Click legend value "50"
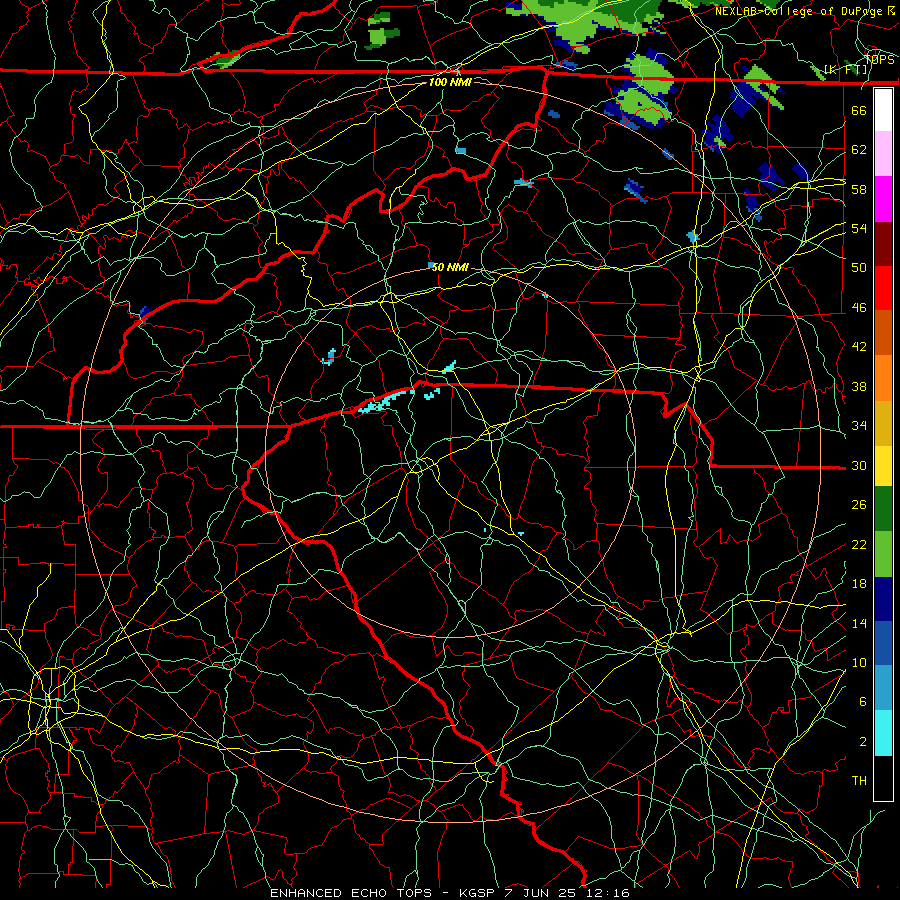900x900 pixels. tap(859, 267)
